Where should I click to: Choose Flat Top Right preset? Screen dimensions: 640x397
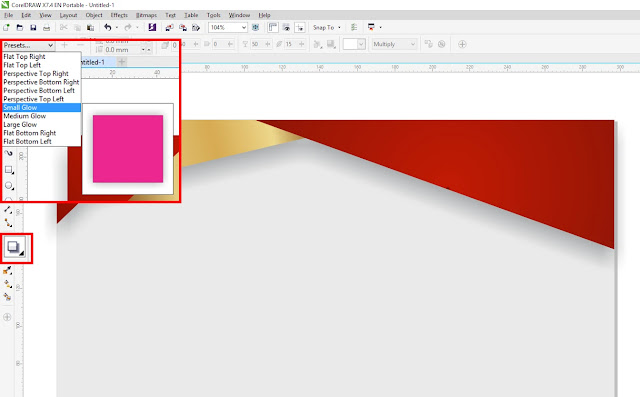[x=41, y=56]
